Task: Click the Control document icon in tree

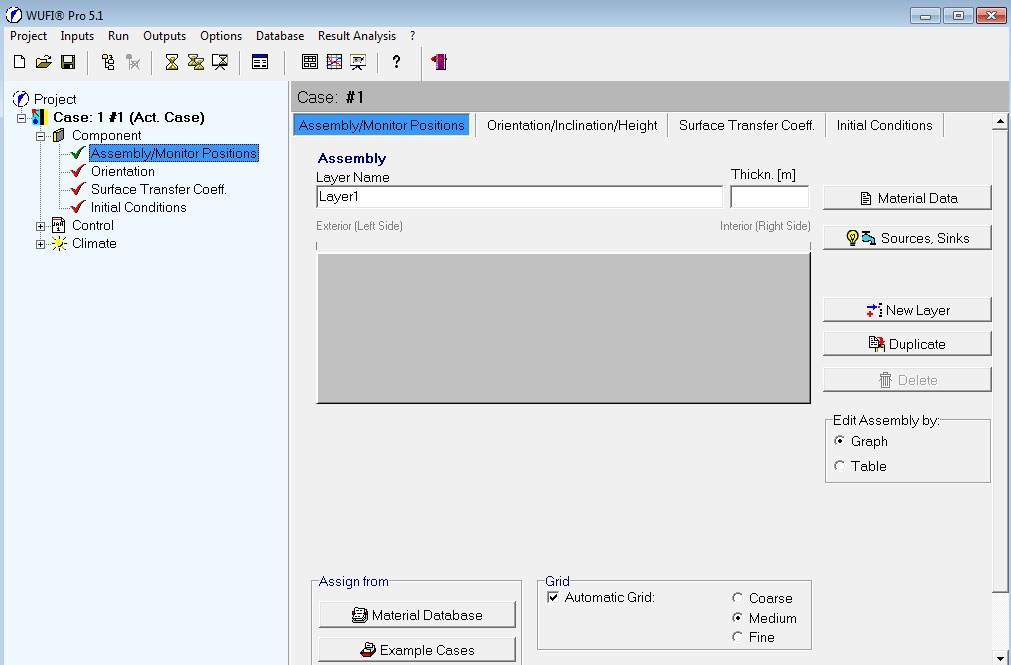Action: pos(58,225)
